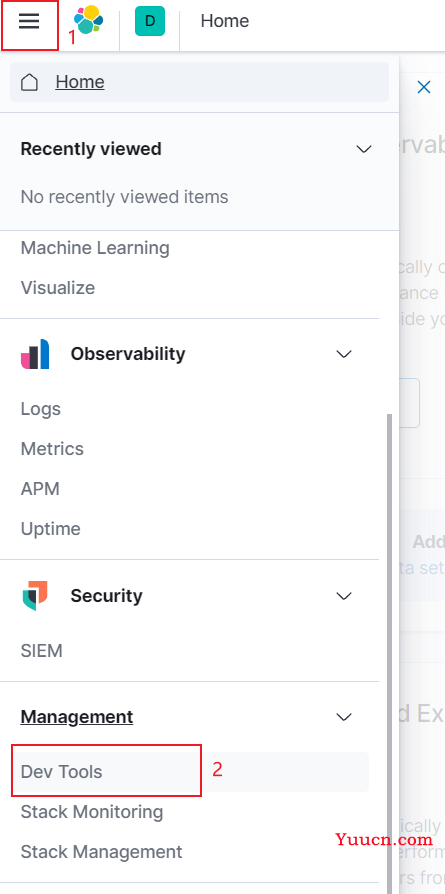Image resolution: width=445 pixels, height=894 pixels.
Task: Collapse the Management section chevron
Action: tap(344, 717)
